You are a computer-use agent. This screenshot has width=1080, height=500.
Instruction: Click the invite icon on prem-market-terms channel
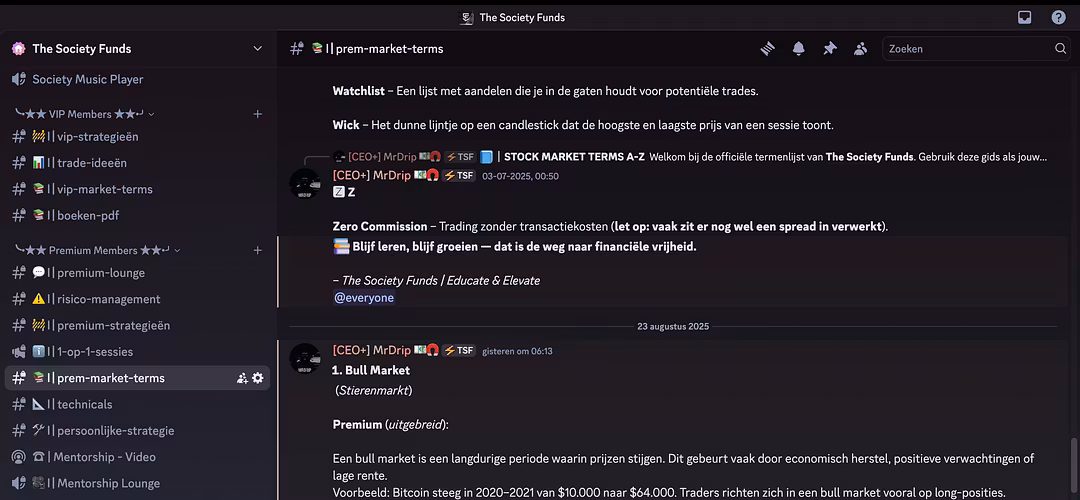[242, 378]
